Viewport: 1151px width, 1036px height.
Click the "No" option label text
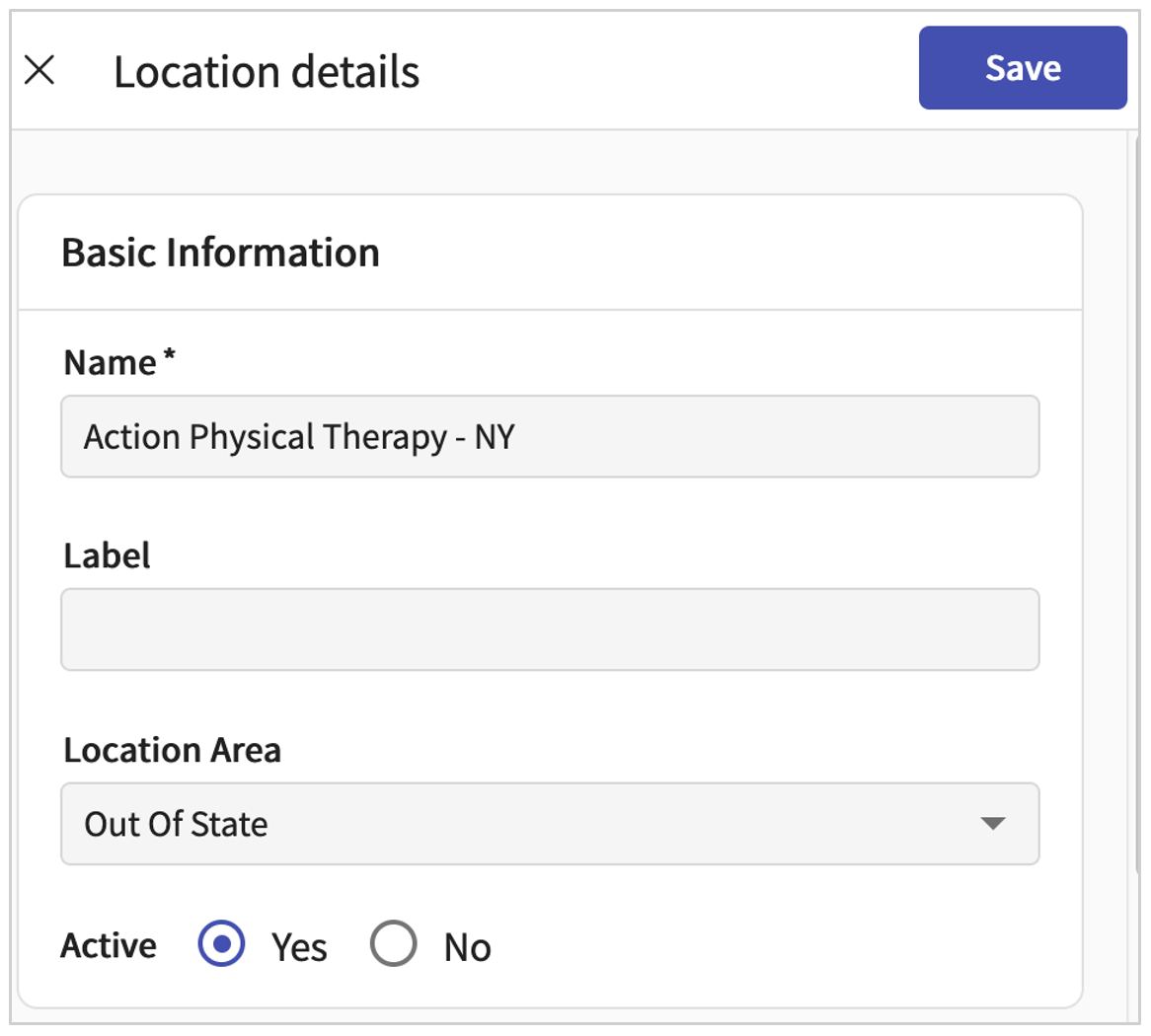(467, 947)
